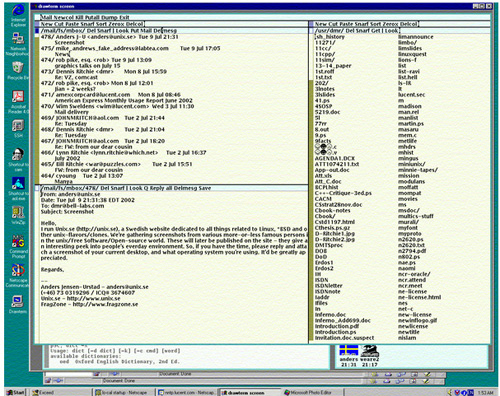Screen dimensions: 500x396
Task: Launch WinZip desktop icon
Action: [x=18, y=212]
